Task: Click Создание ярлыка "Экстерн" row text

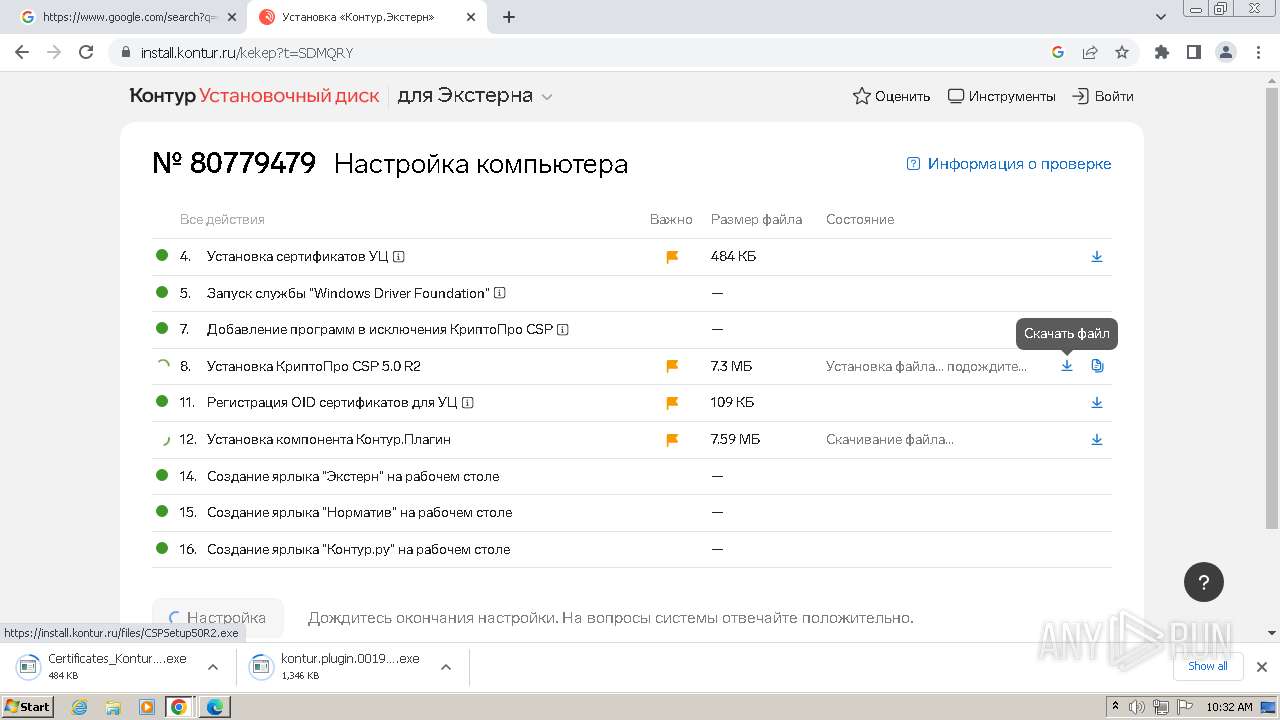Action: [353, 476]
